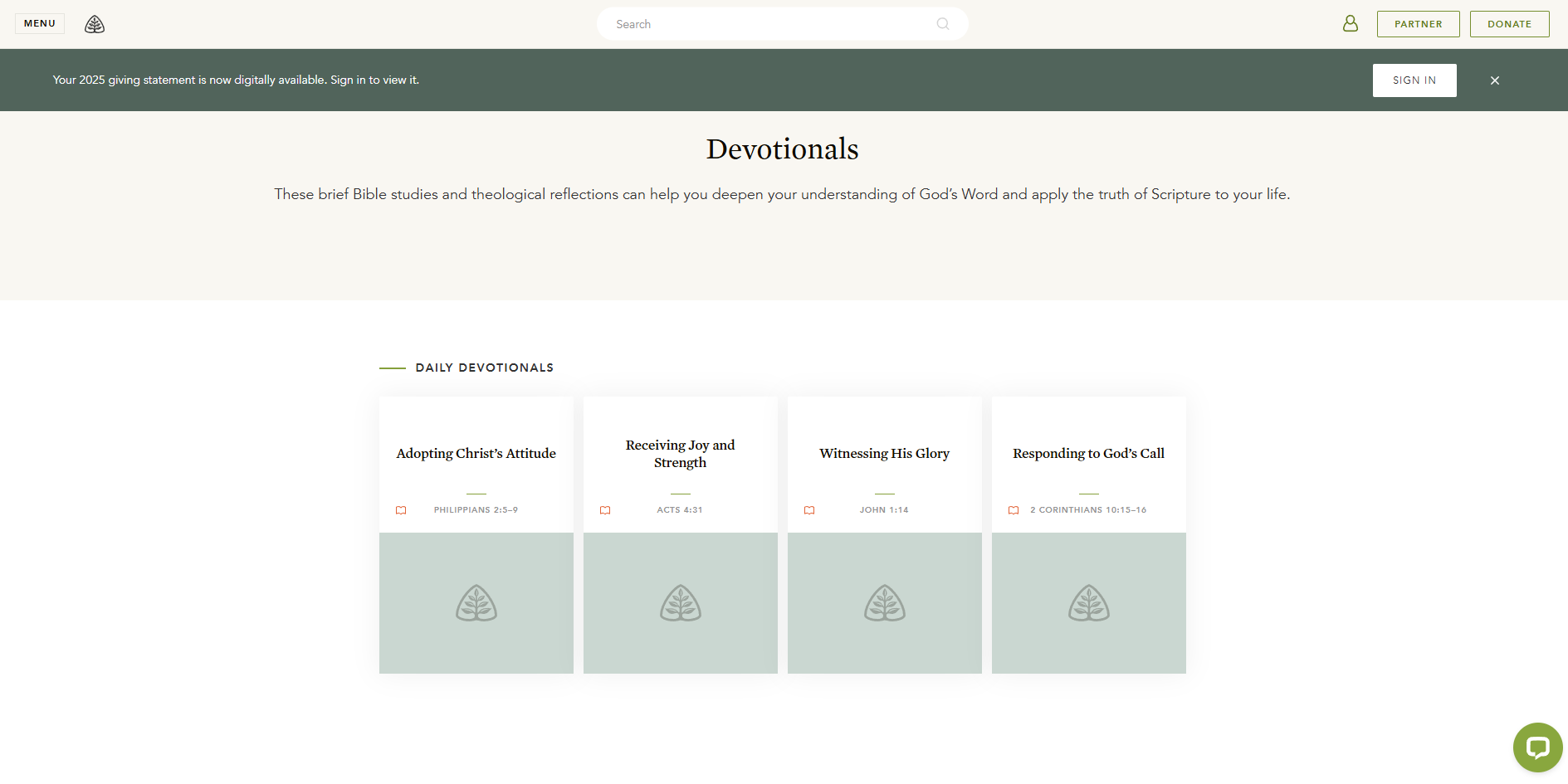Click the Ligonier leaf logo in header
The height and width of the screenshot is (784, 1568).
(x=95, y=24)
